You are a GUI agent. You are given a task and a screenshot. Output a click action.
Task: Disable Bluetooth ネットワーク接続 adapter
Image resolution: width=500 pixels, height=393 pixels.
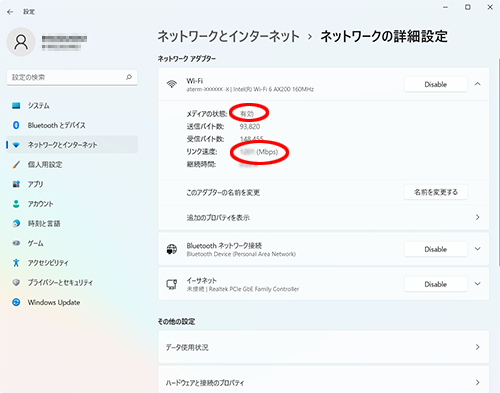[x=435, y=249]
